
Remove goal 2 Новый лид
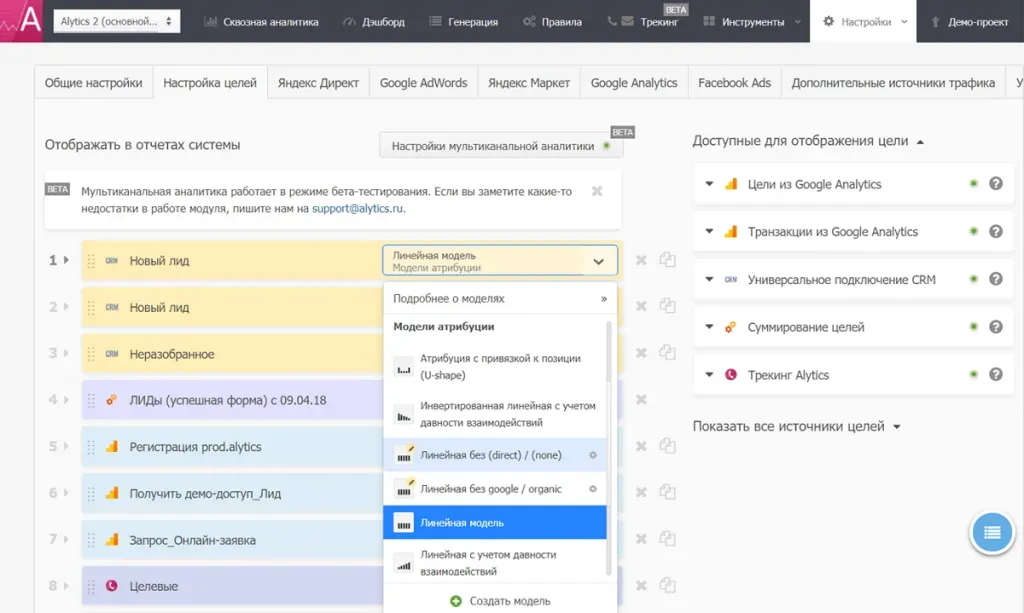click(x=641, y=306)
